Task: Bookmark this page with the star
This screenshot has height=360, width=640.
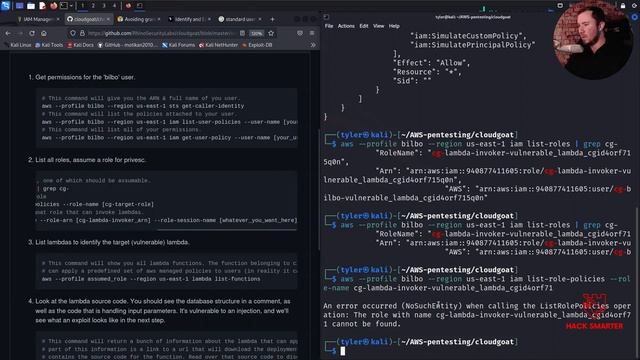Action: pos(271,33)
